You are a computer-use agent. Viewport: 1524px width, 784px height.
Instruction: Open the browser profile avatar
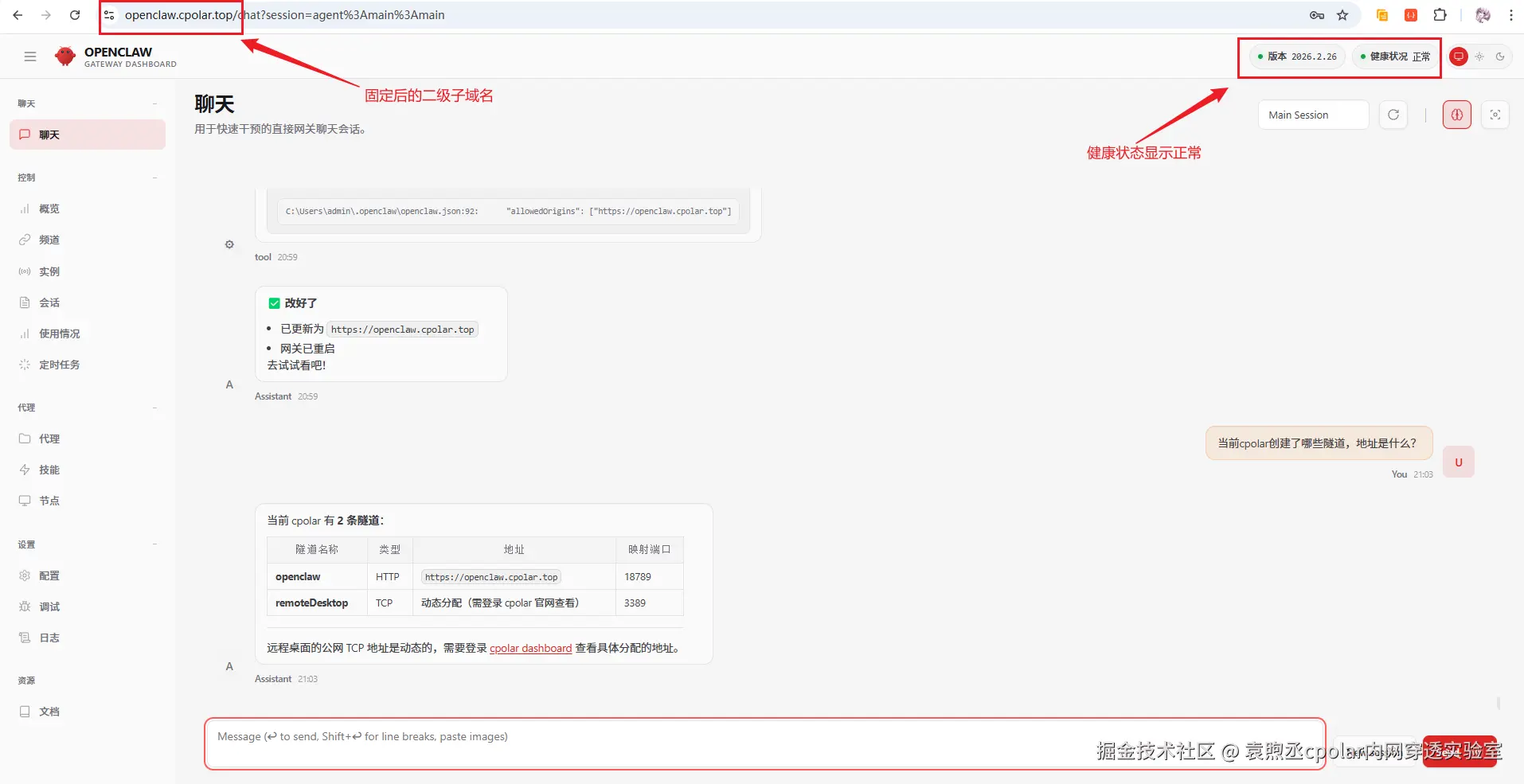tap(1483, 15)
